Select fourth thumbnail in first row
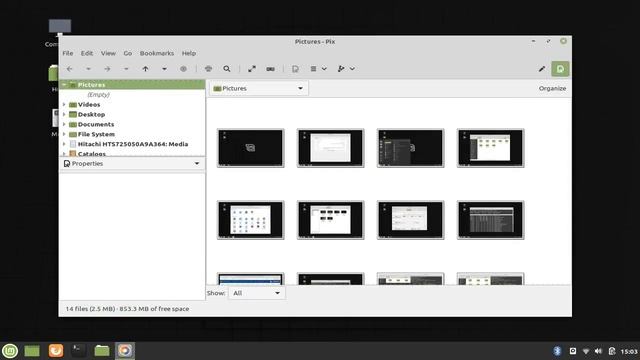Screen dimensions: 640x360 pyautogui.click(x=491, y=148)
